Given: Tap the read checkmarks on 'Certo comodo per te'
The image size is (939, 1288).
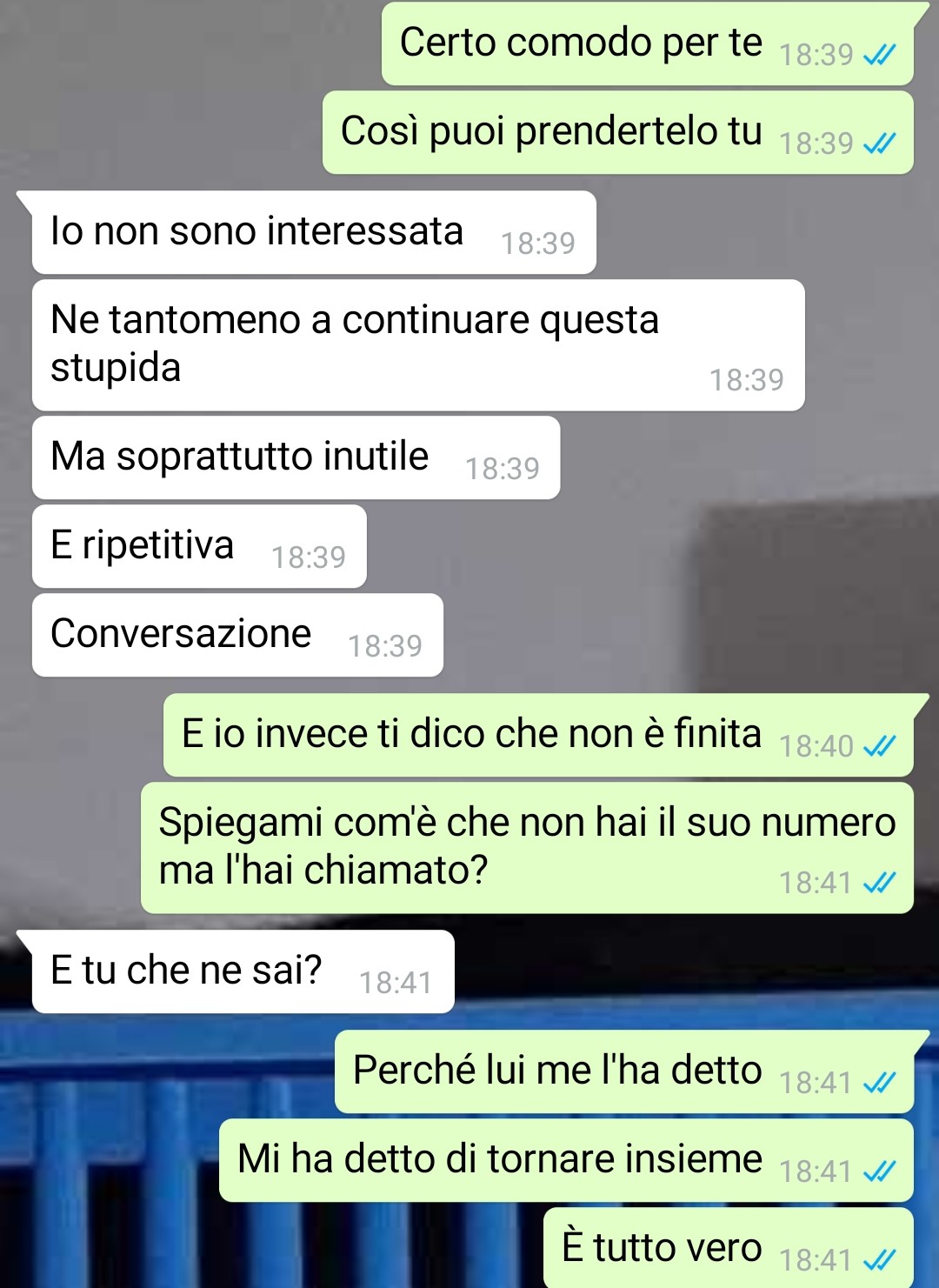Looking at the screenshot, I should click(879, 56).
